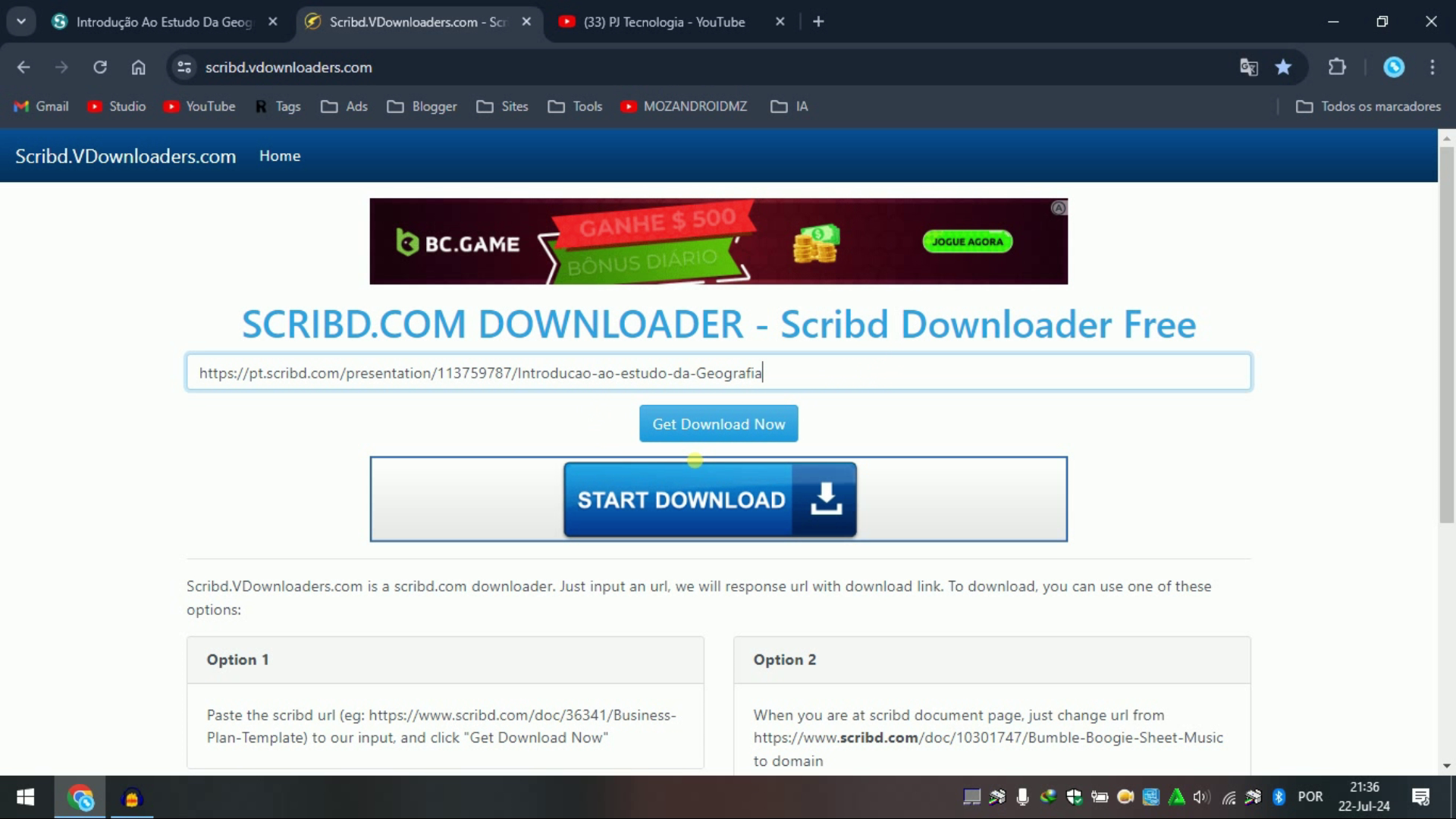Expand the tab list chevron

20,20
